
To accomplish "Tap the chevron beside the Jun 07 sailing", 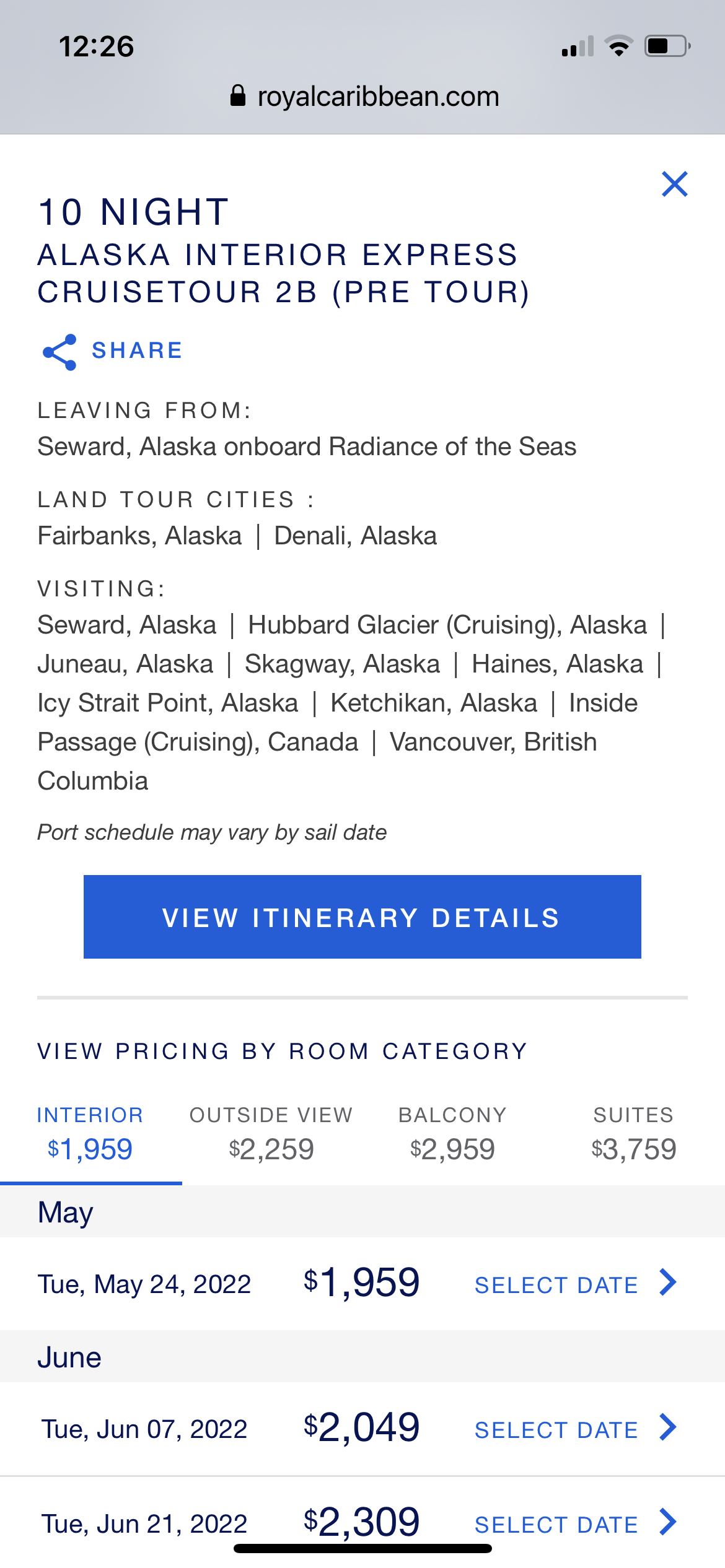I will [x=668, y=1427].
